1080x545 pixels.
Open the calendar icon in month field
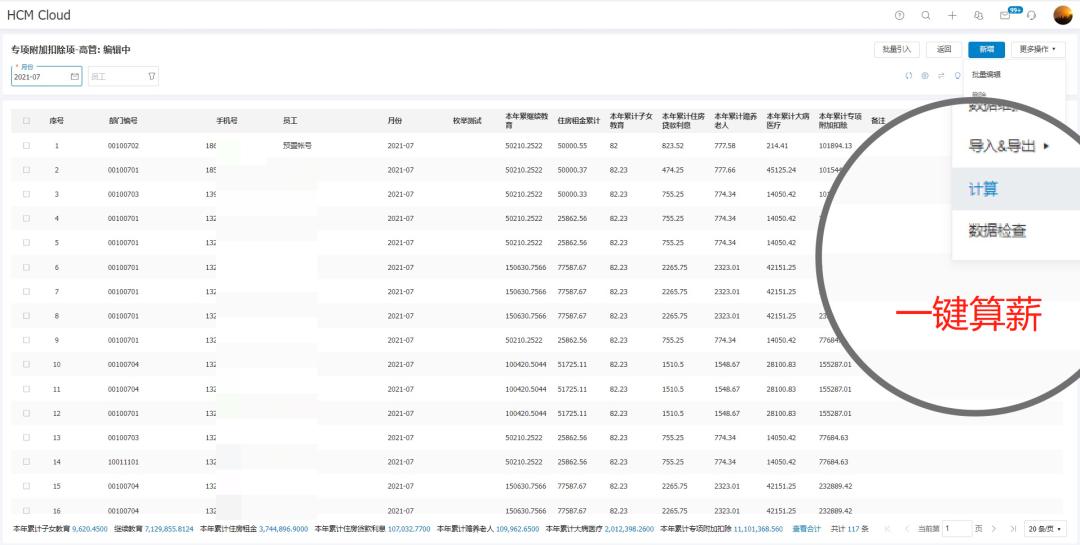(x=74, y=76)
